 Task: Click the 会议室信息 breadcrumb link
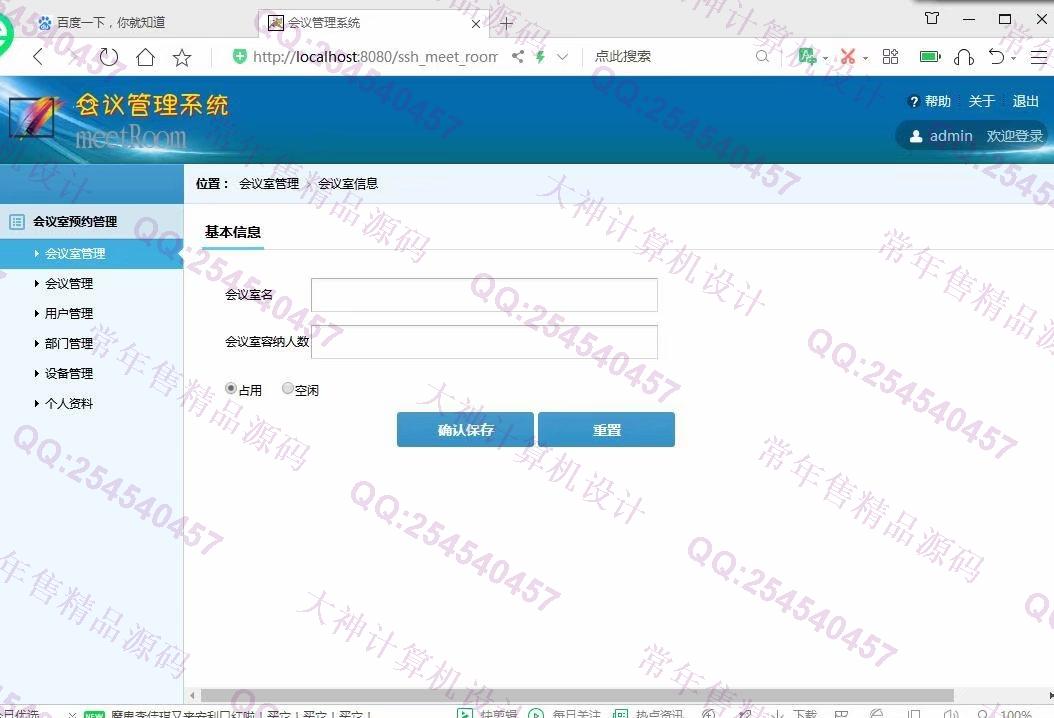348,184
